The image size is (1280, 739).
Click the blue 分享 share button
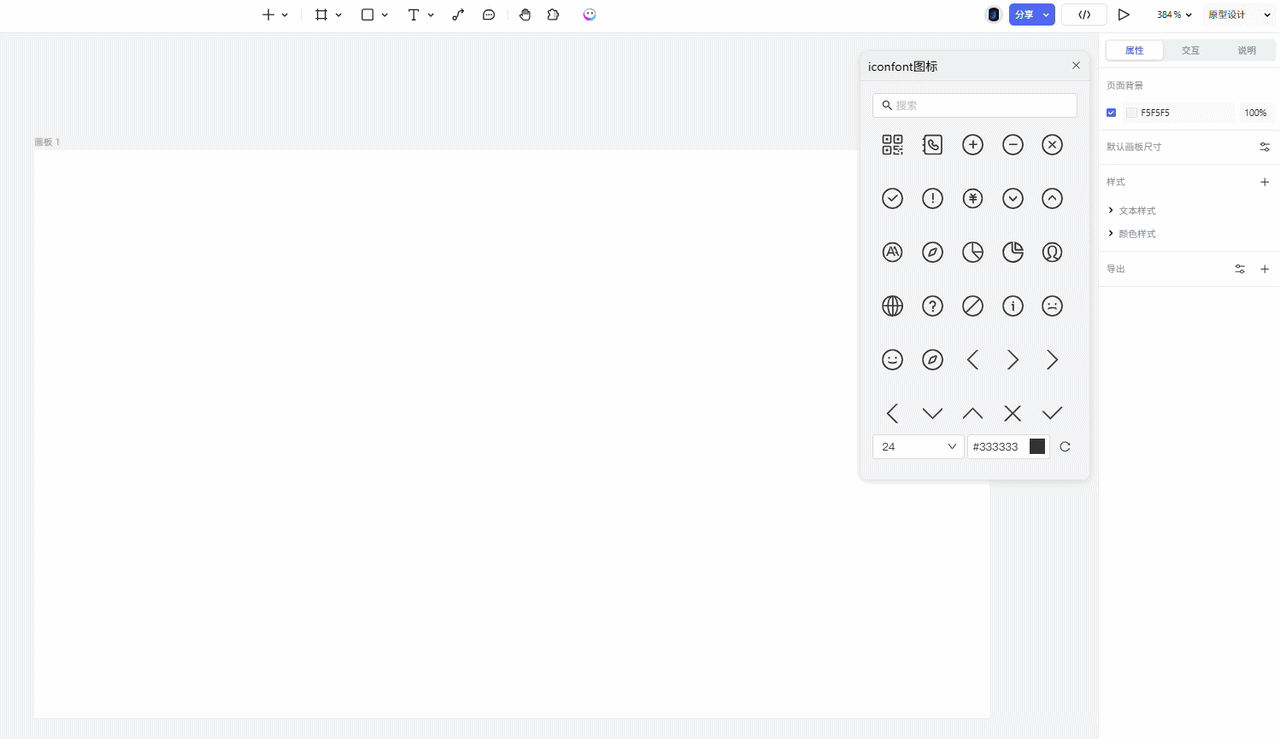click(x=1024, y=15)
